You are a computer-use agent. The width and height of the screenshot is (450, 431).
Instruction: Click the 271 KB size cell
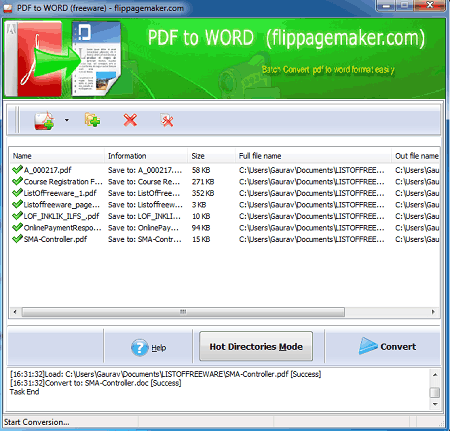pyautogui.click(x=203, y=182)
